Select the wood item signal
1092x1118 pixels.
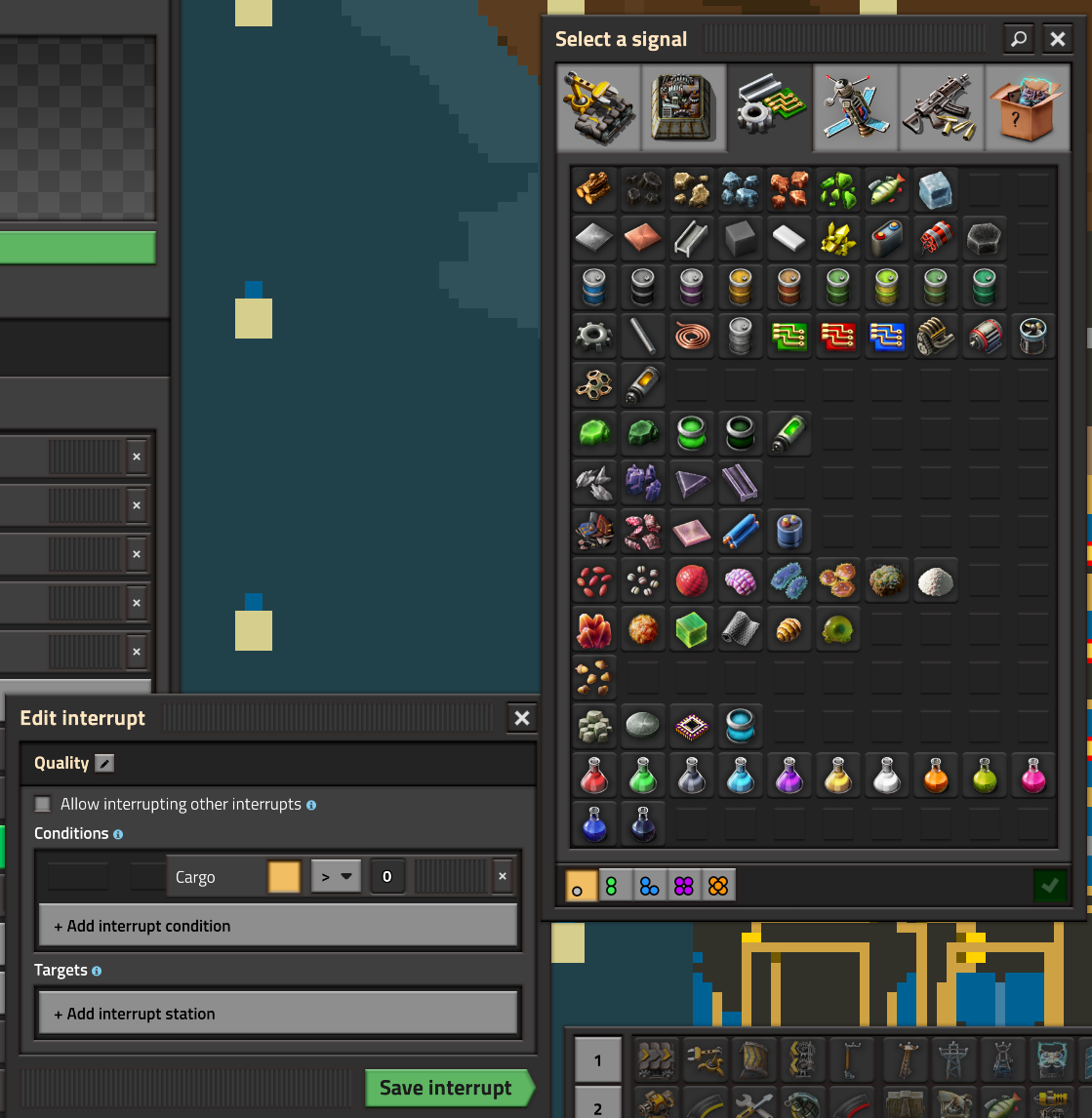coord(594,189)
